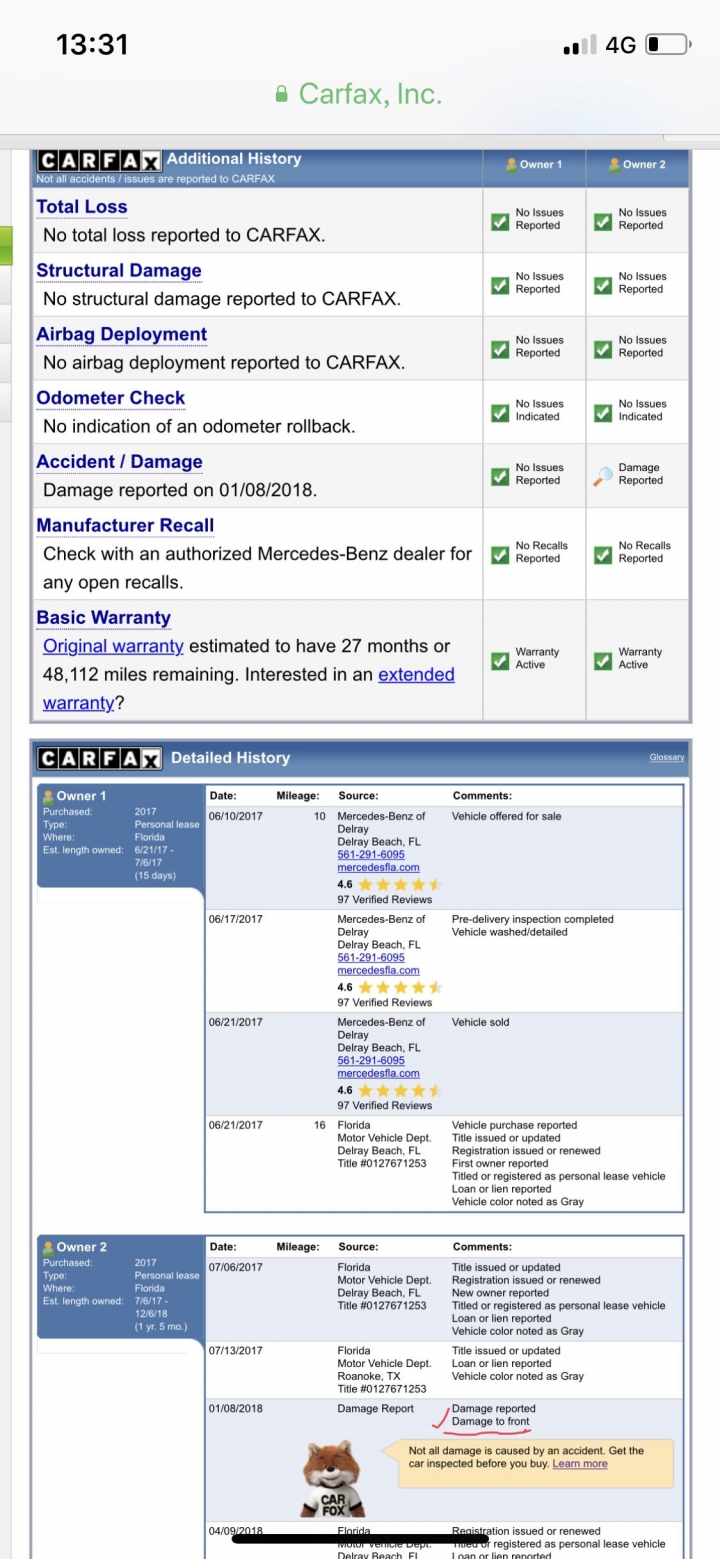Open the Manufacturer Recall heading link
This screenshot has width=720, height=1559.
coord(125,525)
